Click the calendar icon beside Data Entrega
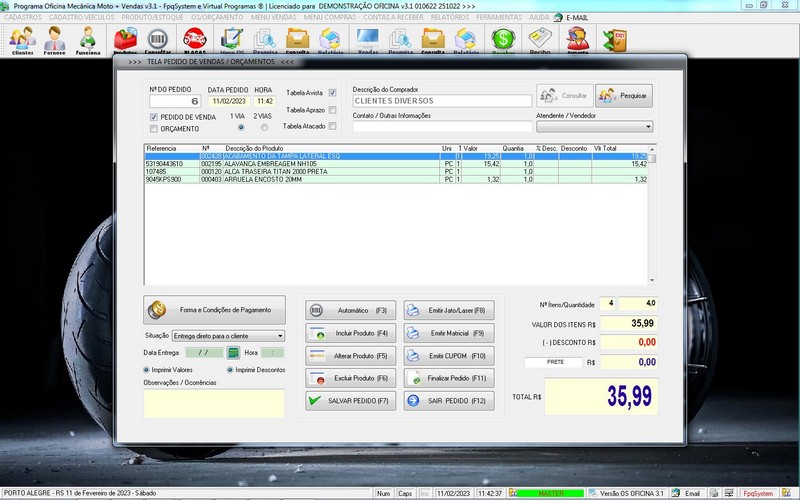Viewport: 800px width, 500px height. point(233,353)
